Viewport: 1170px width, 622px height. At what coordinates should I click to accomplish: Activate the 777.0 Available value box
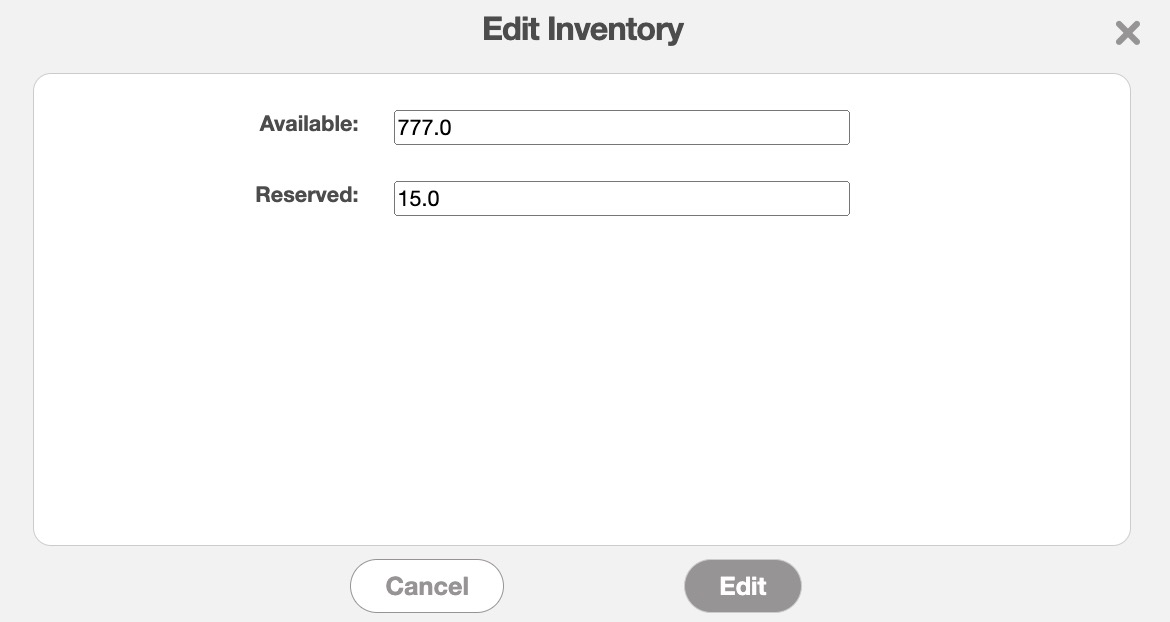tap(621, 128)
